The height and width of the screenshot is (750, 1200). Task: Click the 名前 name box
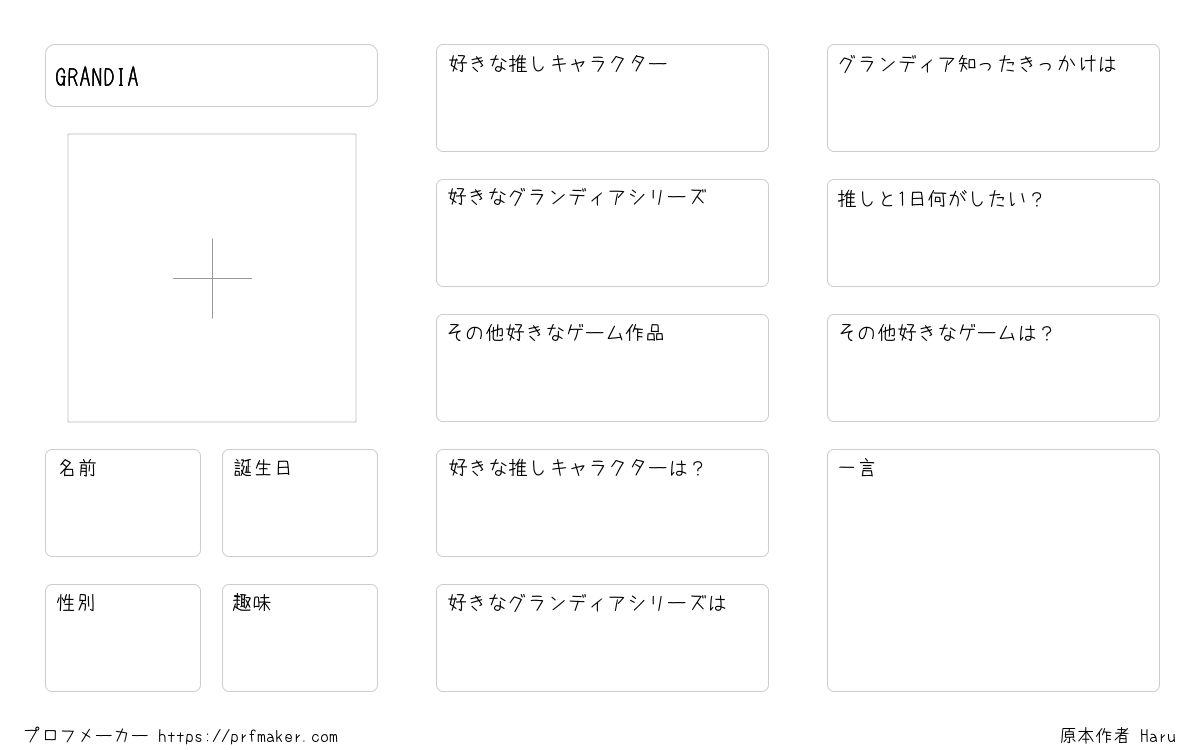click(123, 503)
